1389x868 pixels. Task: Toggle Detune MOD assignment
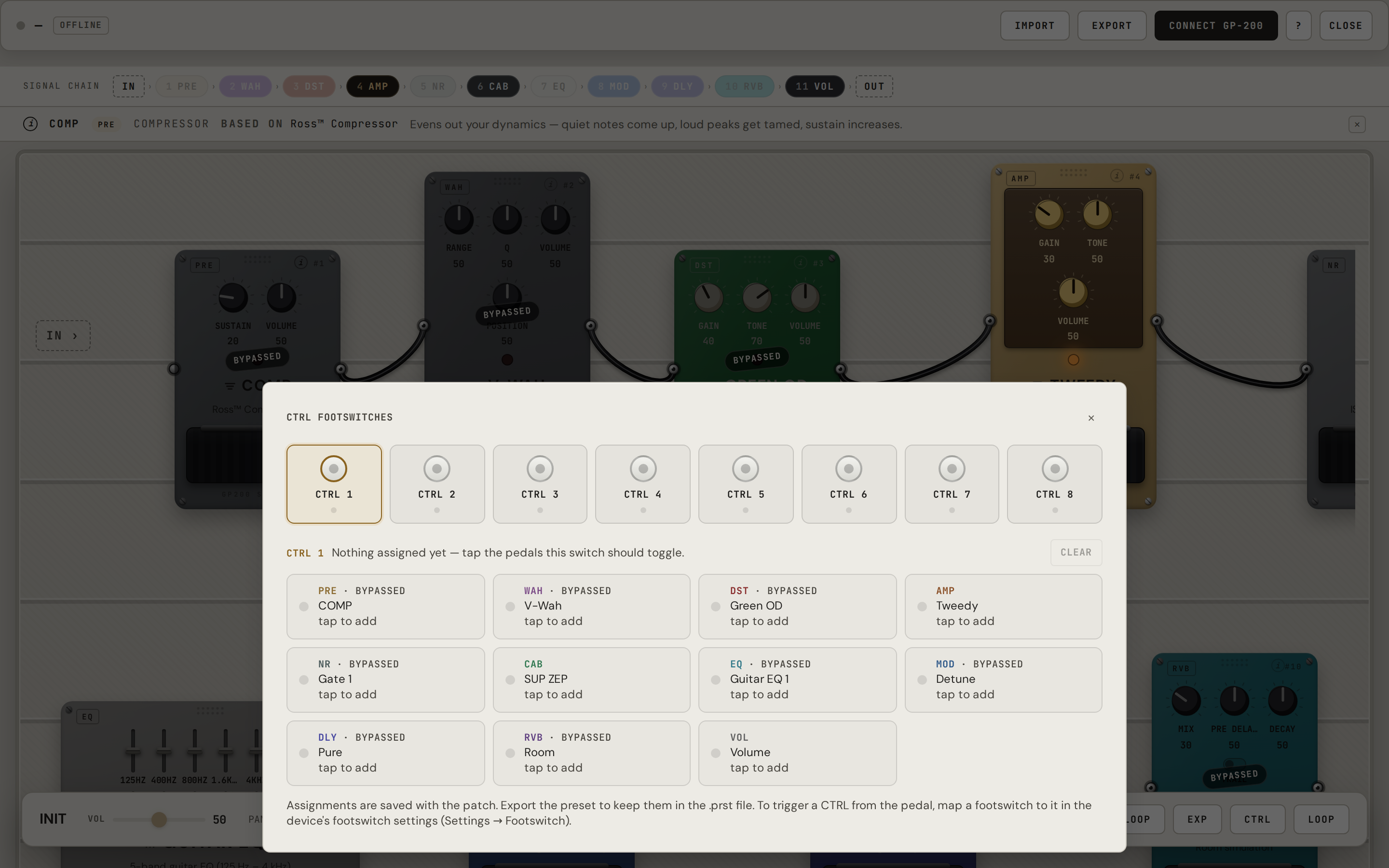tap(1003, 680)
